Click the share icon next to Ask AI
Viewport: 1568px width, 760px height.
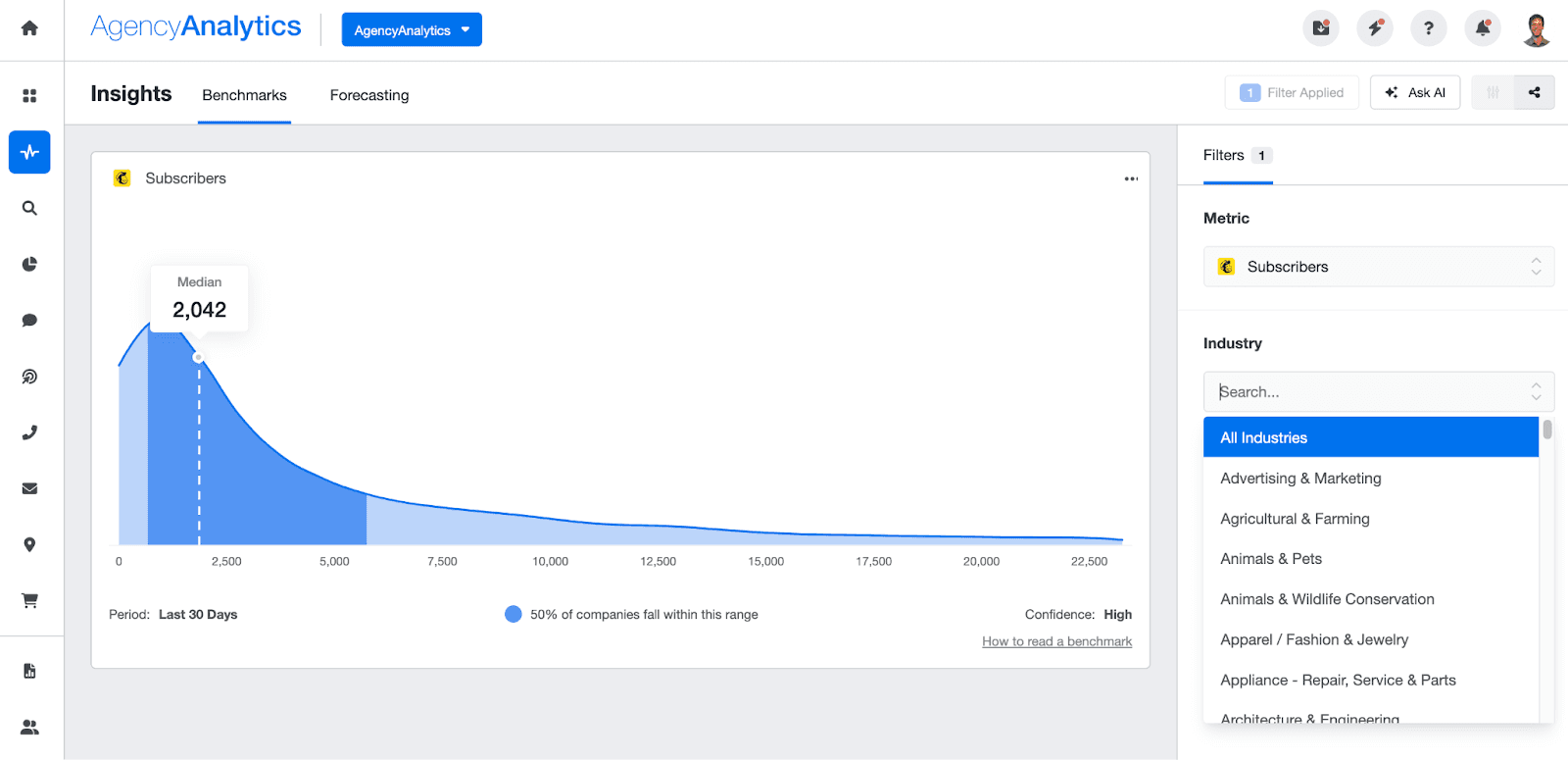[1534, 92]
